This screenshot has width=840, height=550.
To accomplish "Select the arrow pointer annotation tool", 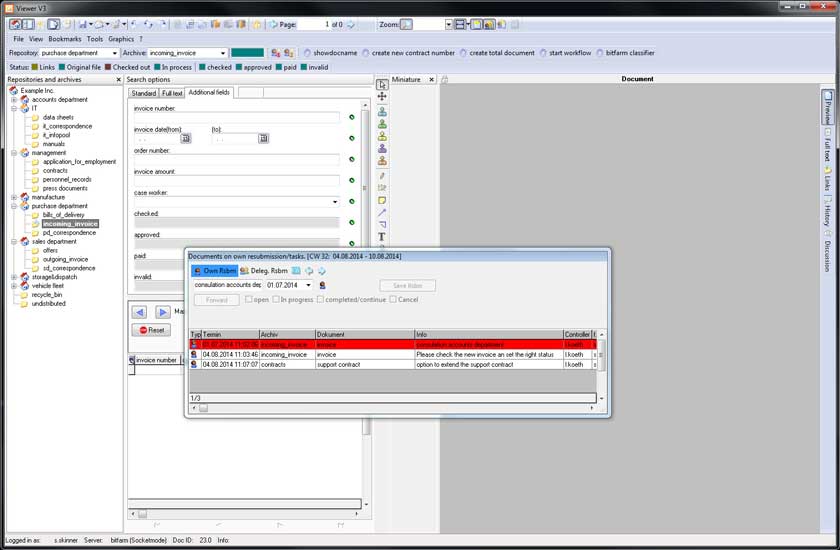I will coord(381,85).
